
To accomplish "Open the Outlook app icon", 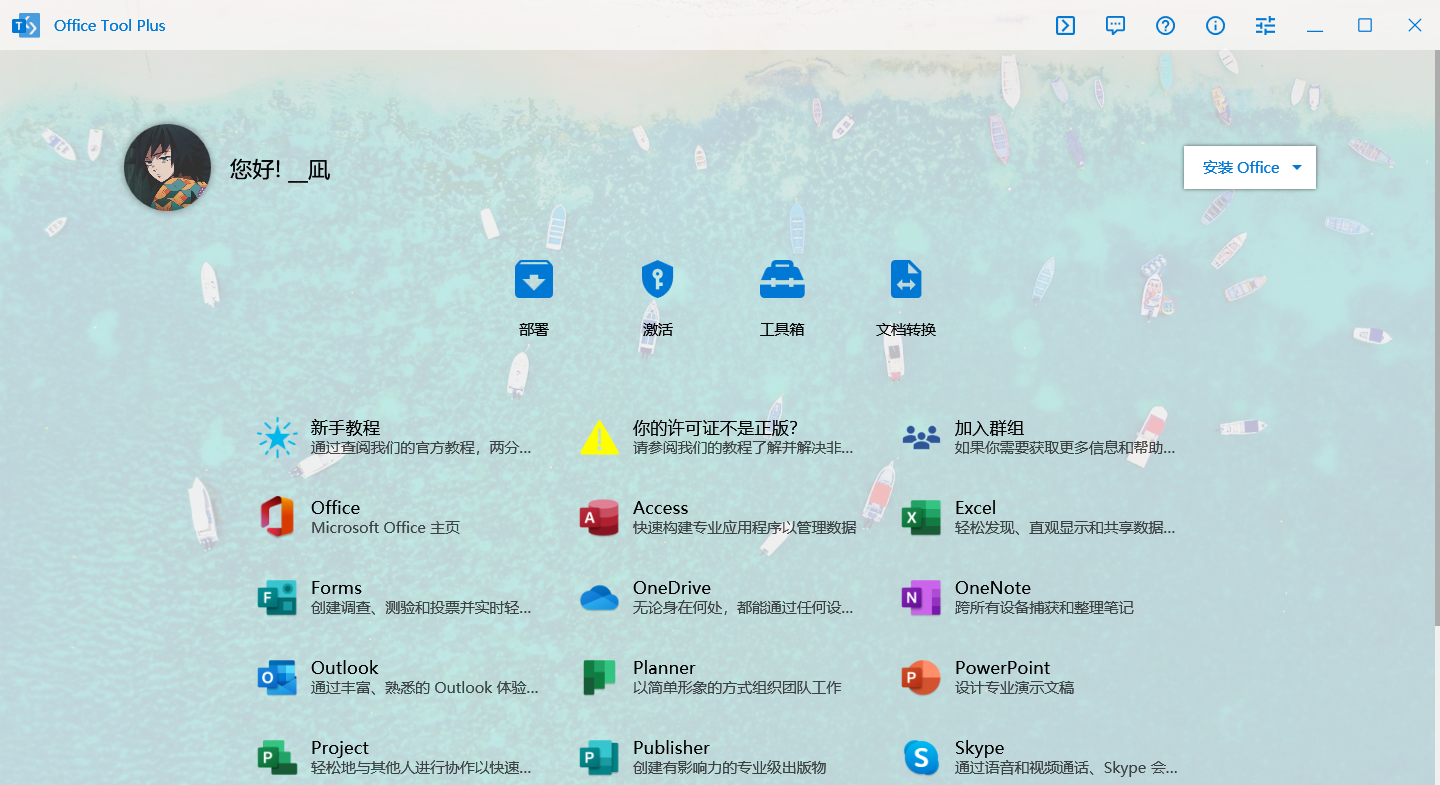I will click(277, 677).
